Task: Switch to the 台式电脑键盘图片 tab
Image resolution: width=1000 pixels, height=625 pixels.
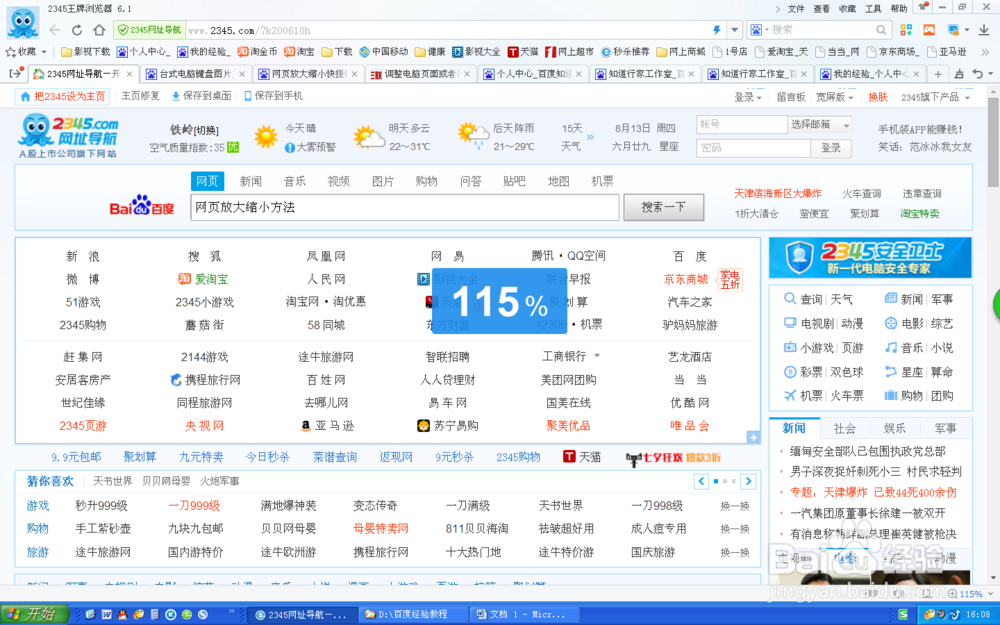Action: (x=195, y=74)
